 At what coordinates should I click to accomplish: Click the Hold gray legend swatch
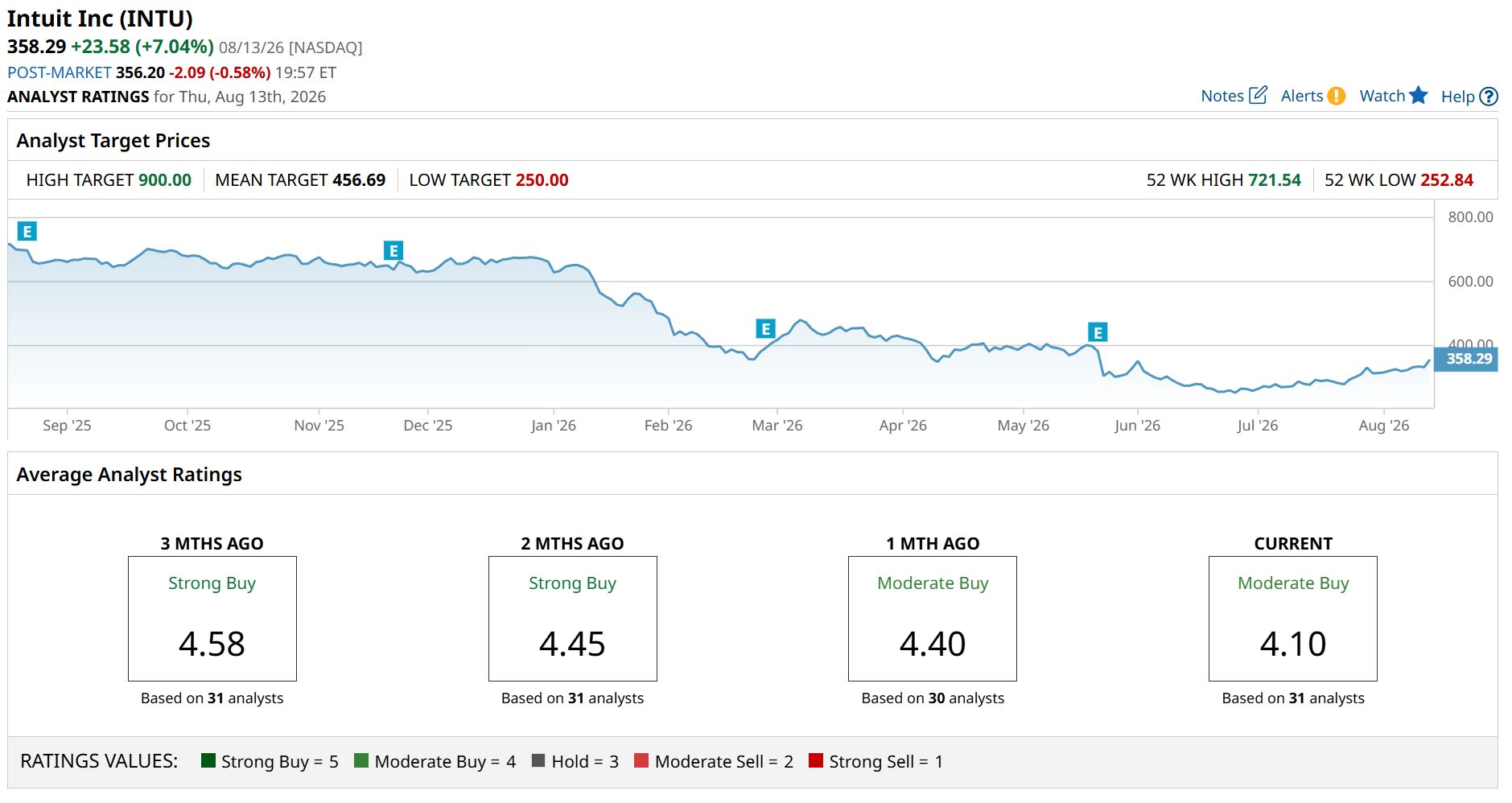[x=538, y=760]
